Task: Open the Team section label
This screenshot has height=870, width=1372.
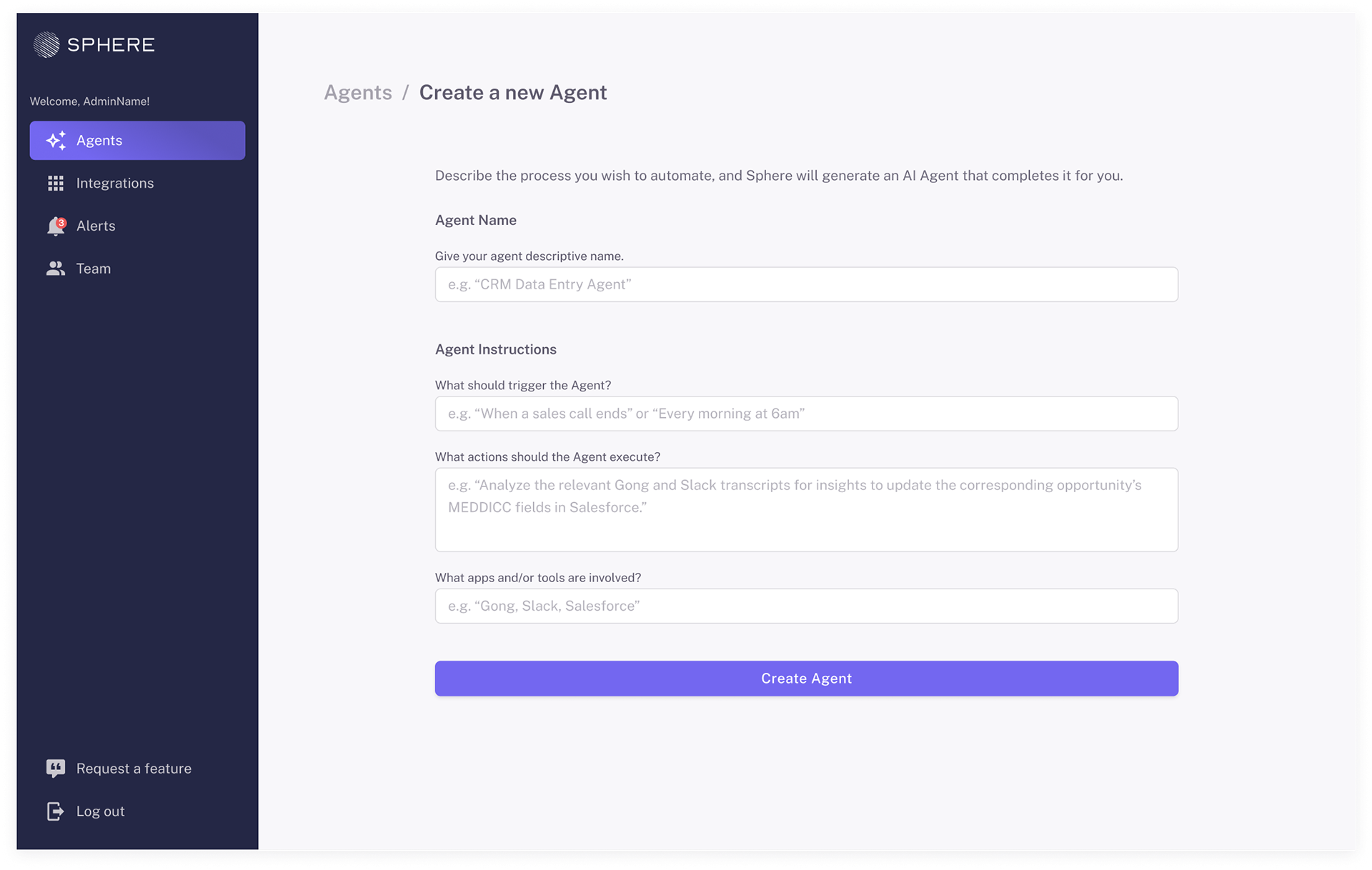Action: click(x=94, y=269)
